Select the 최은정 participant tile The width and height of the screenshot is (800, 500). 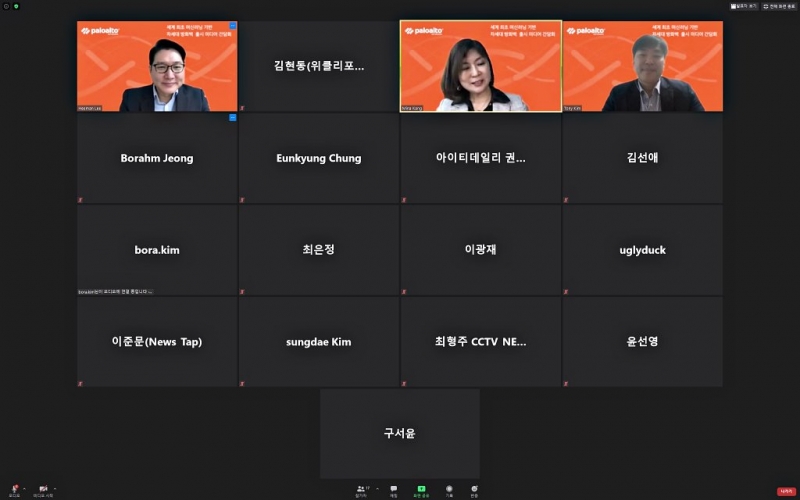pos(319,250)
